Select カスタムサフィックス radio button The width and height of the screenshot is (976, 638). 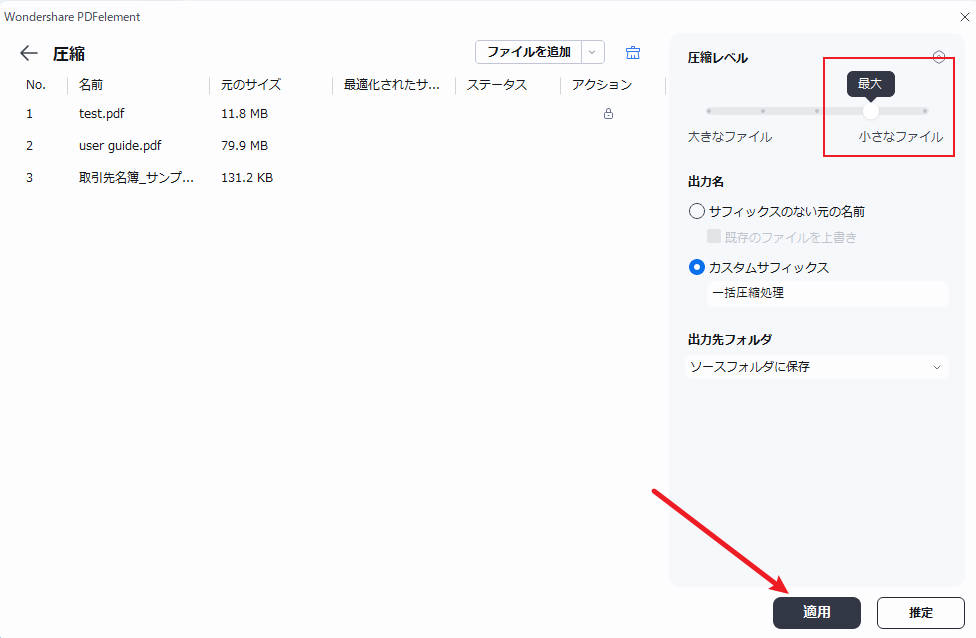click(x=695, y=267)
